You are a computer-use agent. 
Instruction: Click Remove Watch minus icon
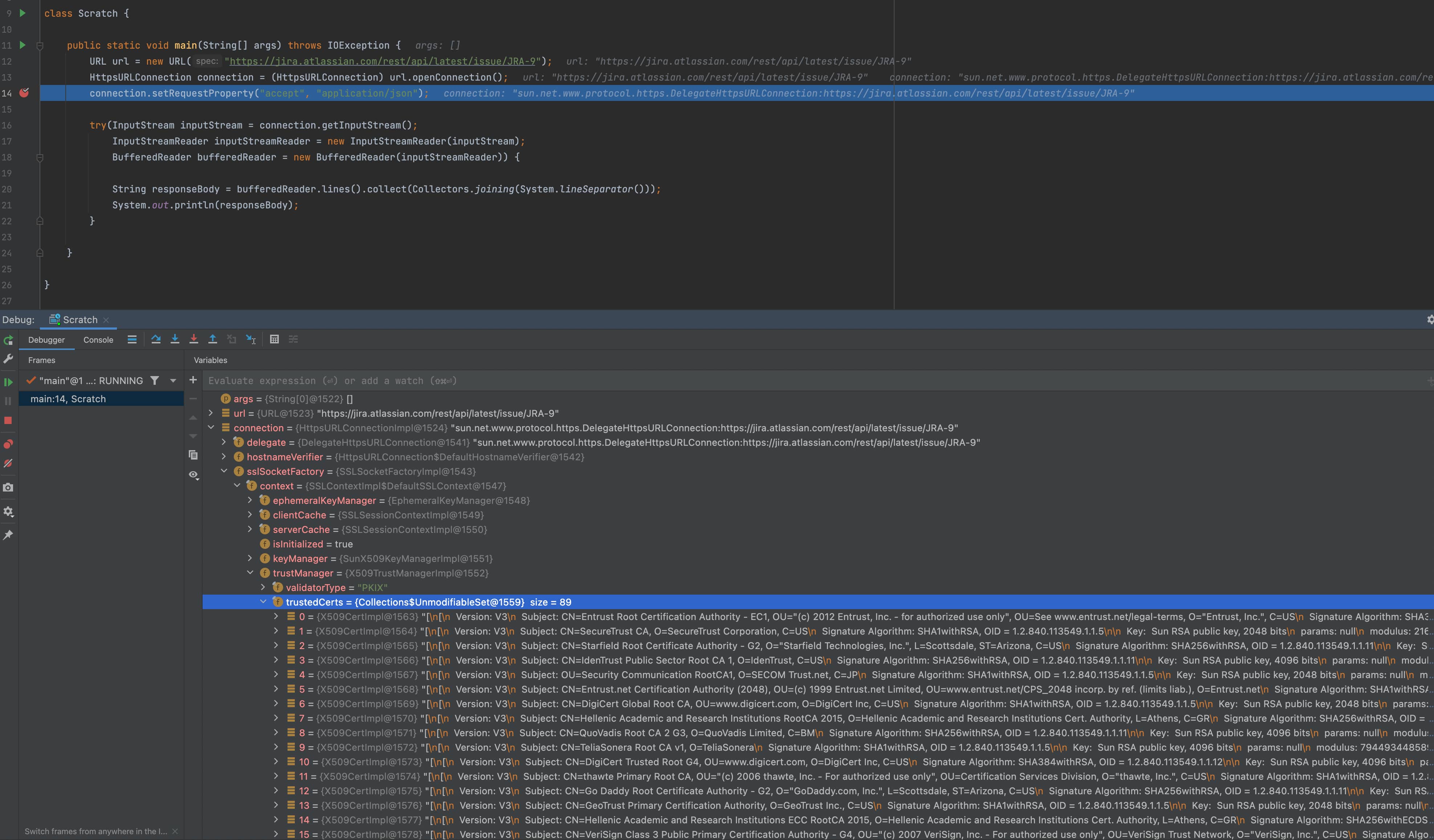click(193, 398)
